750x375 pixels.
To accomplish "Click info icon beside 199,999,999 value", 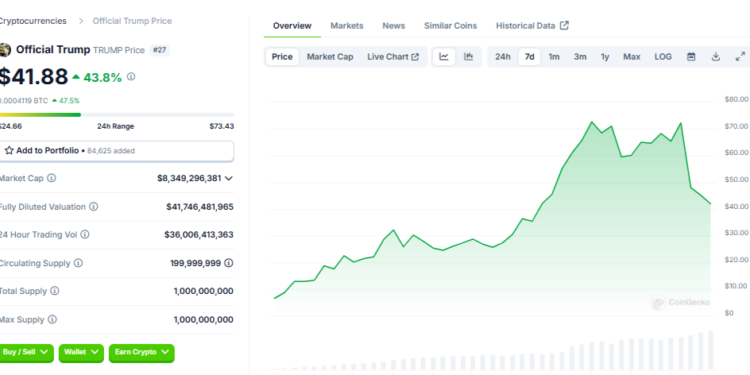I will pyautogui.click(x=229, y=263).
